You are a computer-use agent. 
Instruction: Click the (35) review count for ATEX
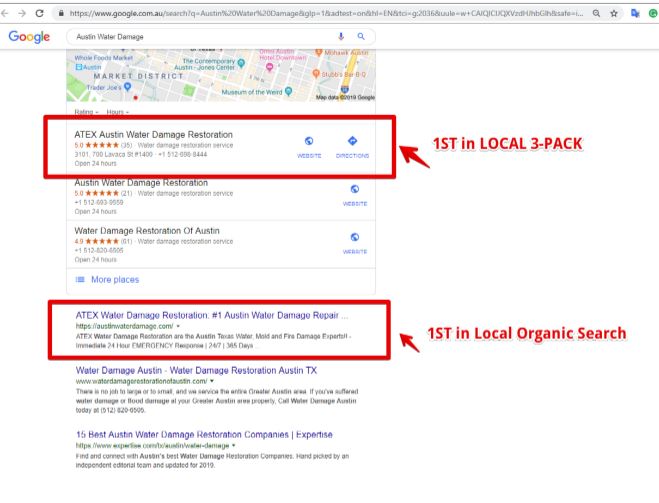(126, 145)
